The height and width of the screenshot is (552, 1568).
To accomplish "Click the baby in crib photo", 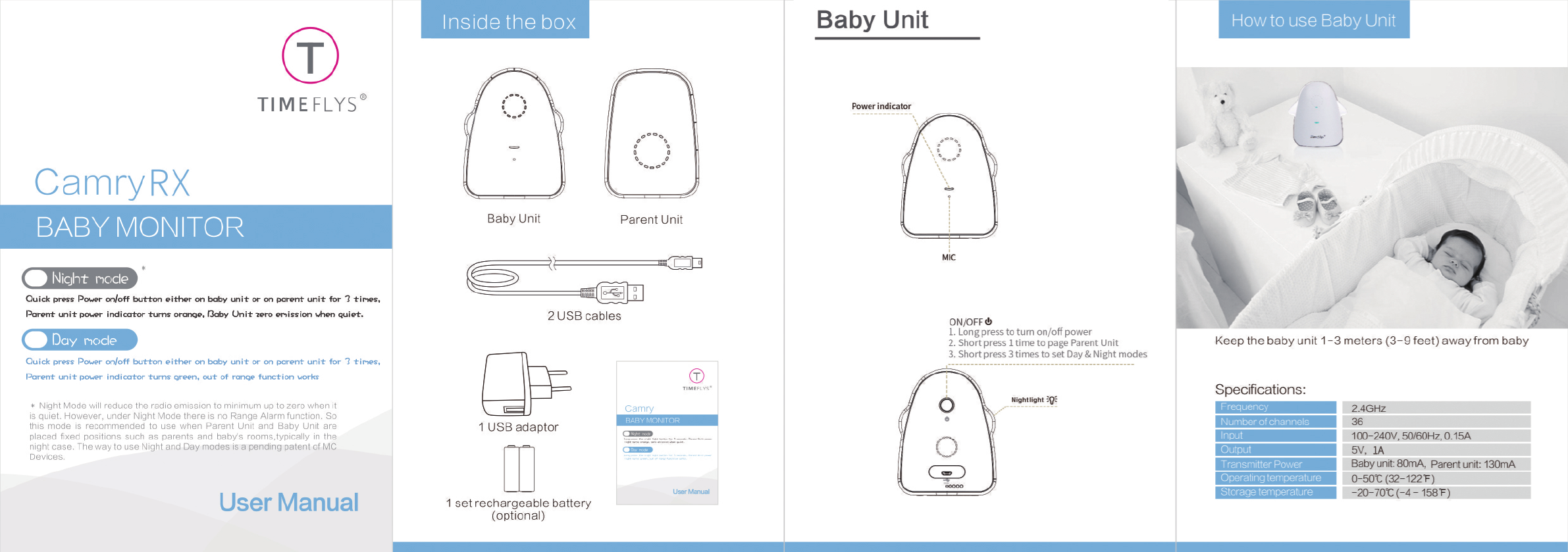I will tap(1372, 197).
